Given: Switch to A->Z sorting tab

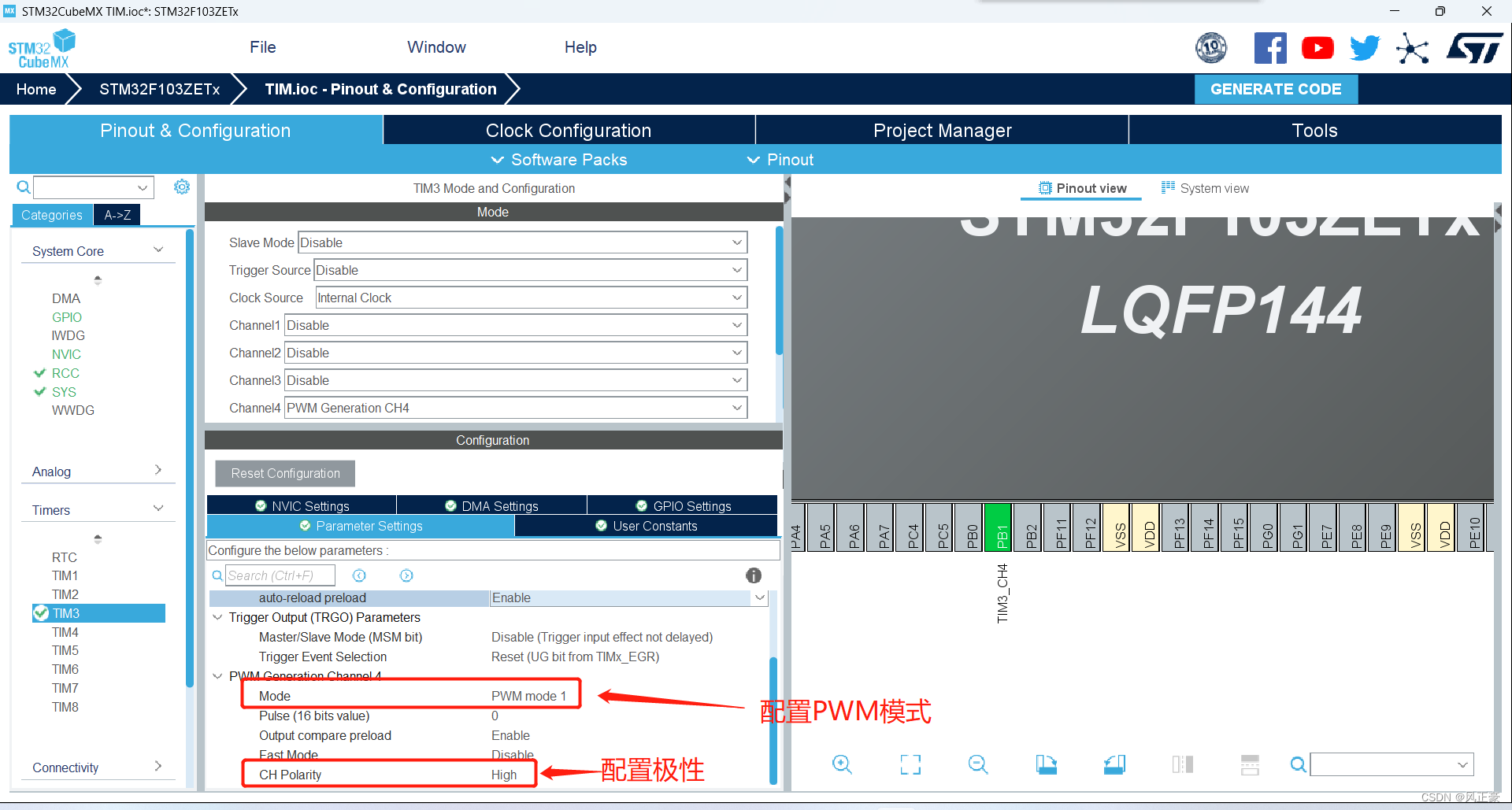Looking at the screenshot, I should pos(117,215).
